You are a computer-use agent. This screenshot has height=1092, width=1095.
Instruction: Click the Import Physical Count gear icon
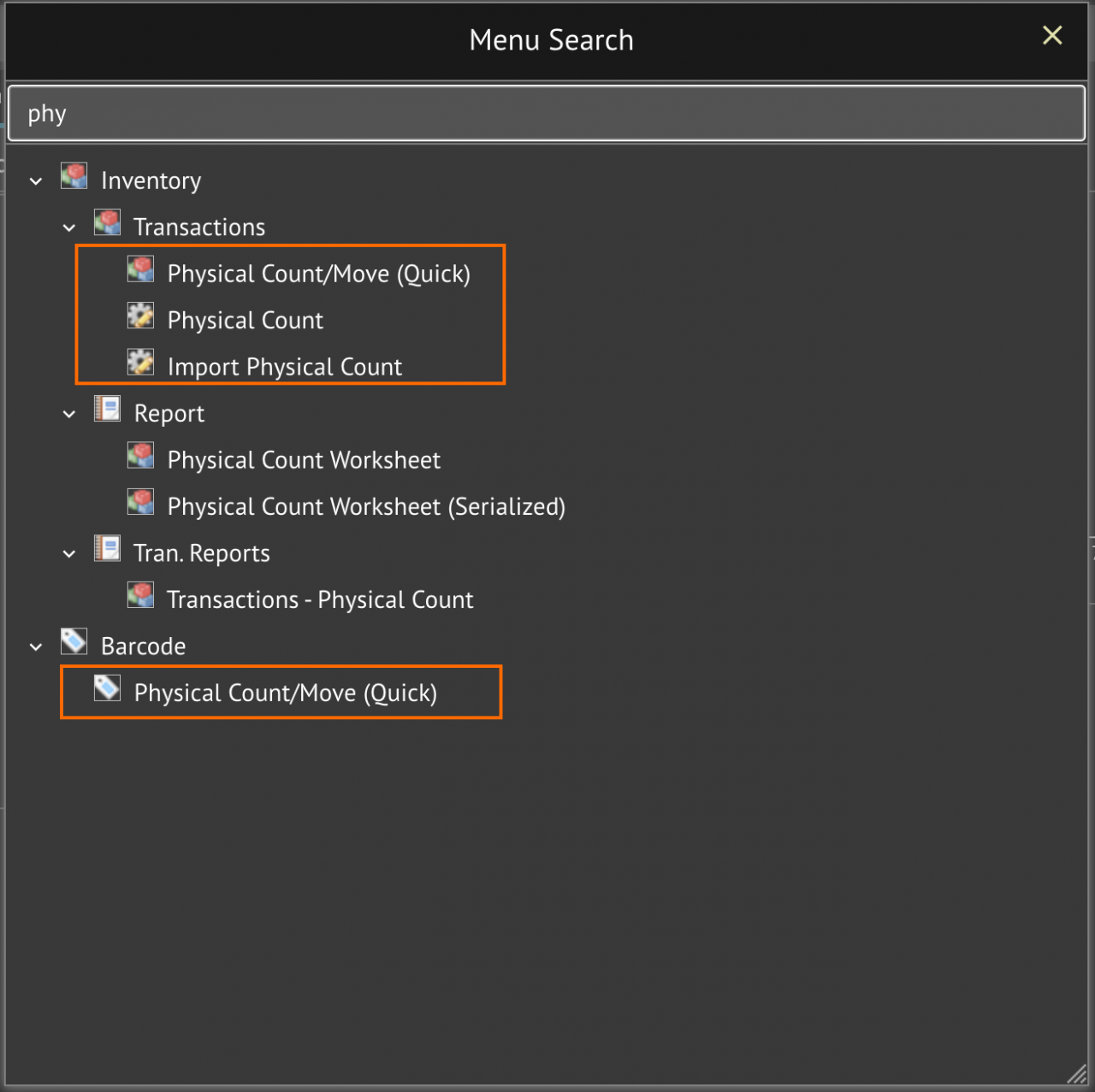141,363
